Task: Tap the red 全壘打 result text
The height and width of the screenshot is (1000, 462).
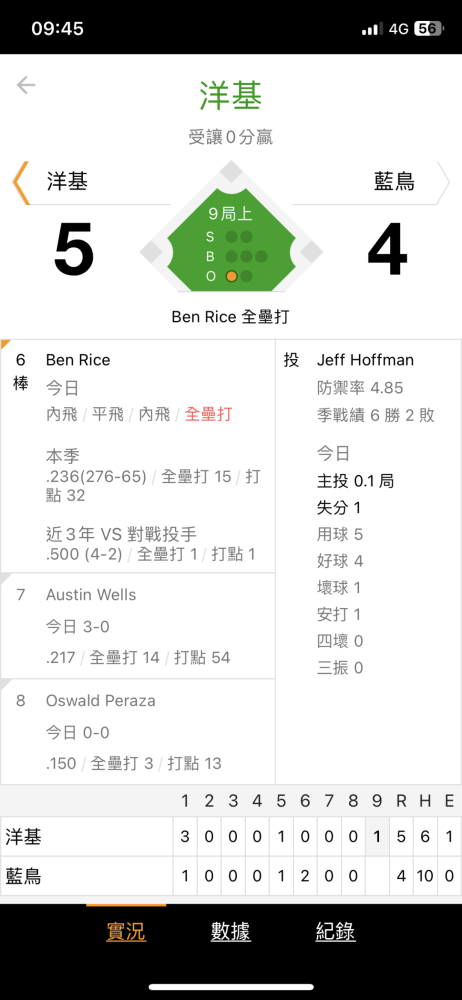Action: pyautogui.click(x=209, y=415)
